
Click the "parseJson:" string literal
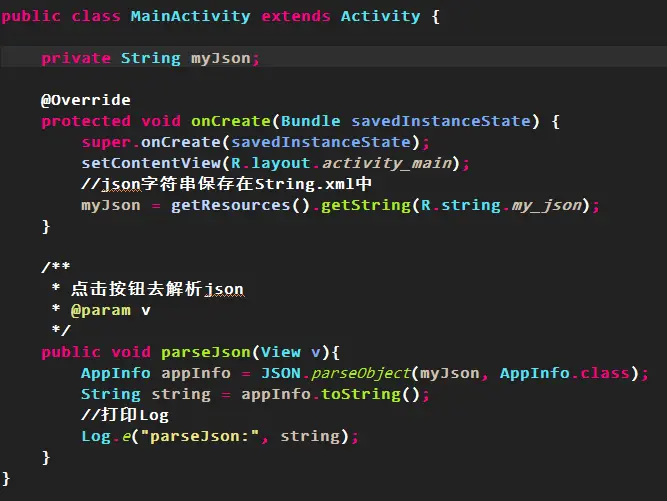coord(200,436)
